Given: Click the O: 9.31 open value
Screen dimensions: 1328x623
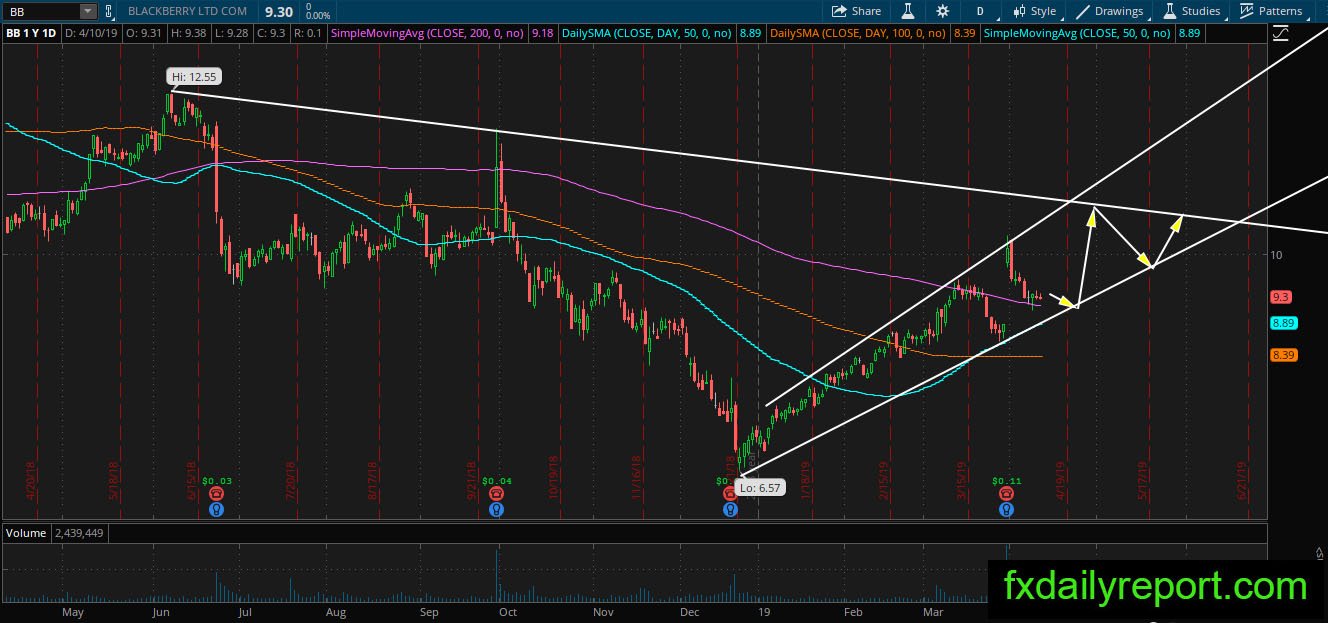Looking at the screenshot, I should click(145, 33).
